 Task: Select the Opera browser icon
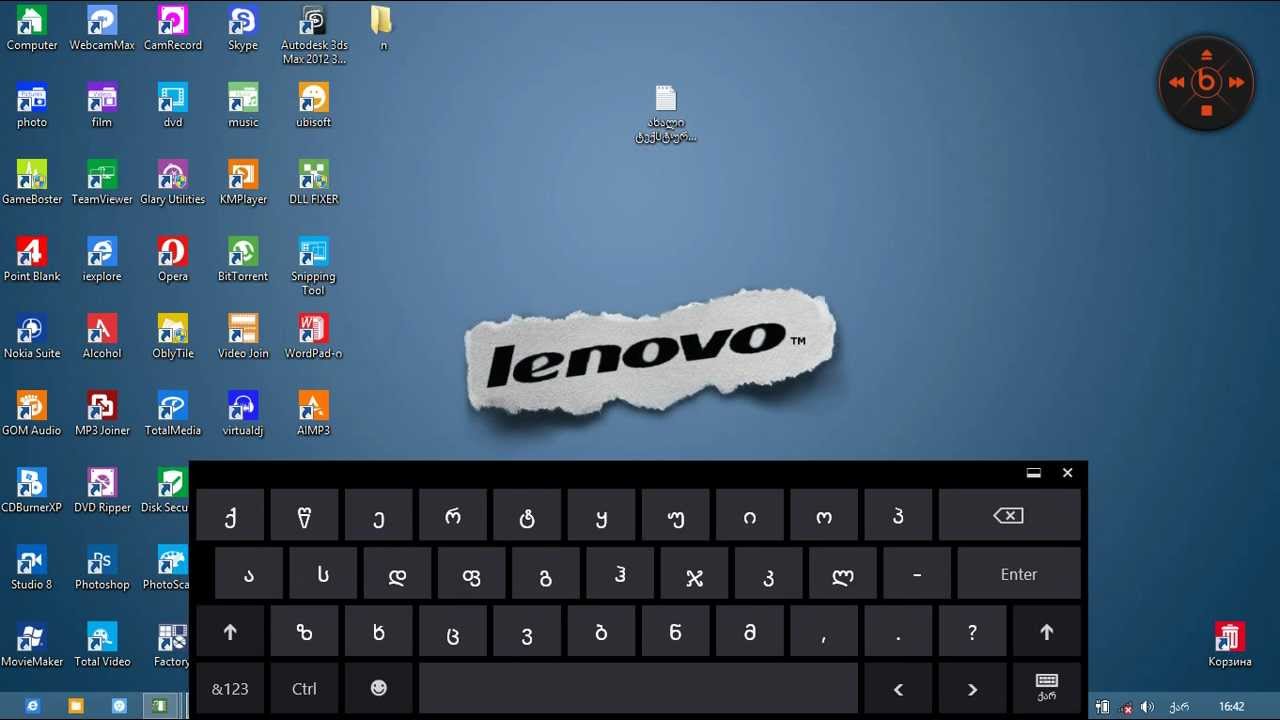(173, 259)
